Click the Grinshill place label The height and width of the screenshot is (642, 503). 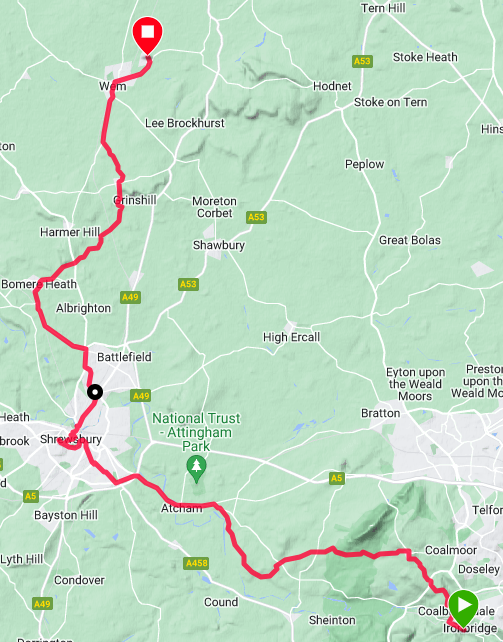pyautogui.click(x=135, y=200)
